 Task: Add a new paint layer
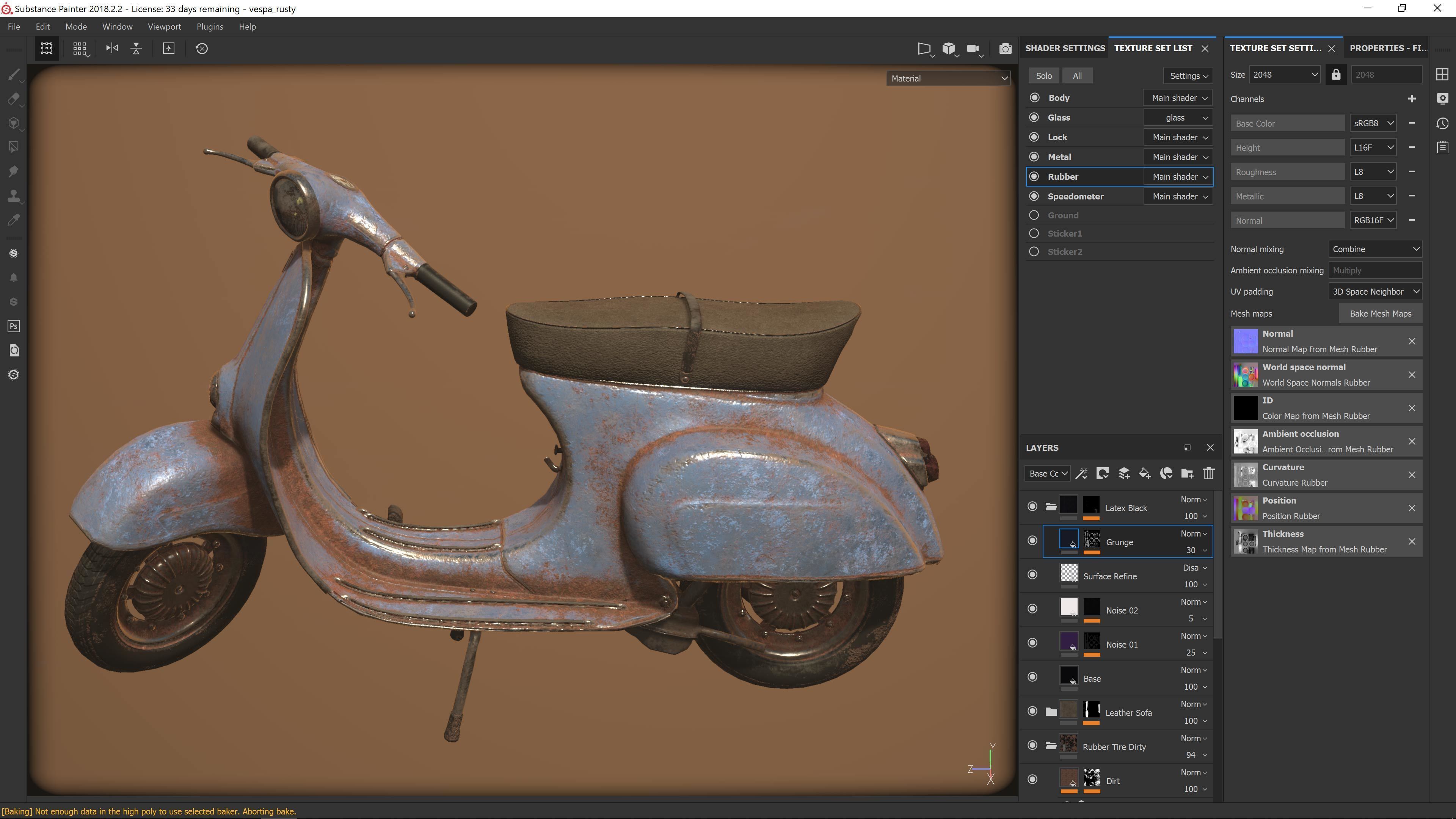point(1123,474)
